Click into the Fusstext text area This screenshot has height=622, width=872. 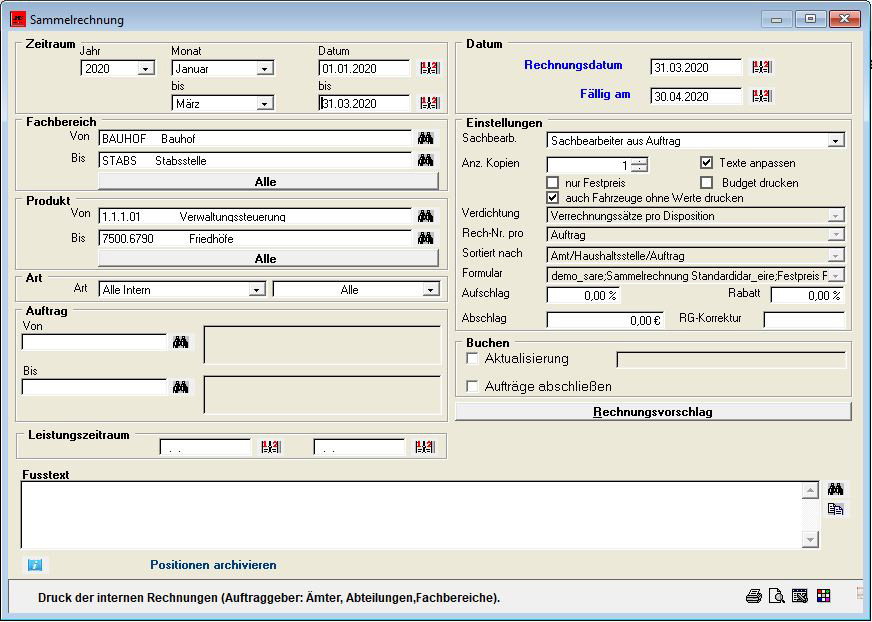click(x=410, y=515)
